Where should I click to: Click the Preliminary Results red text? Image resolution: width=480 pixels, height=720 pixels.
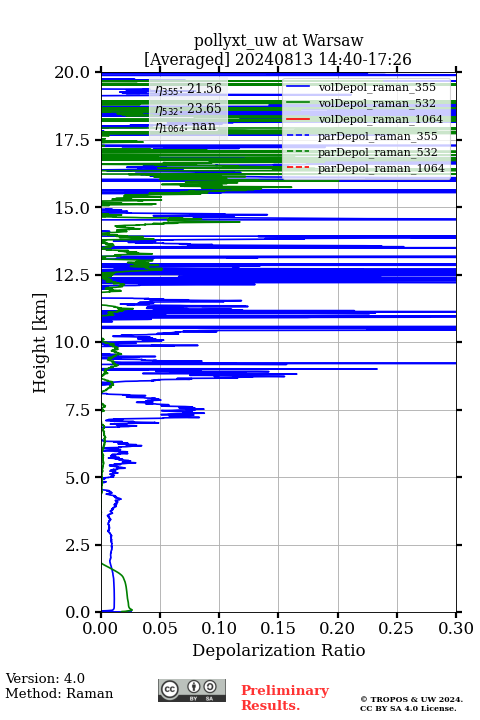[x=285, y=697]
